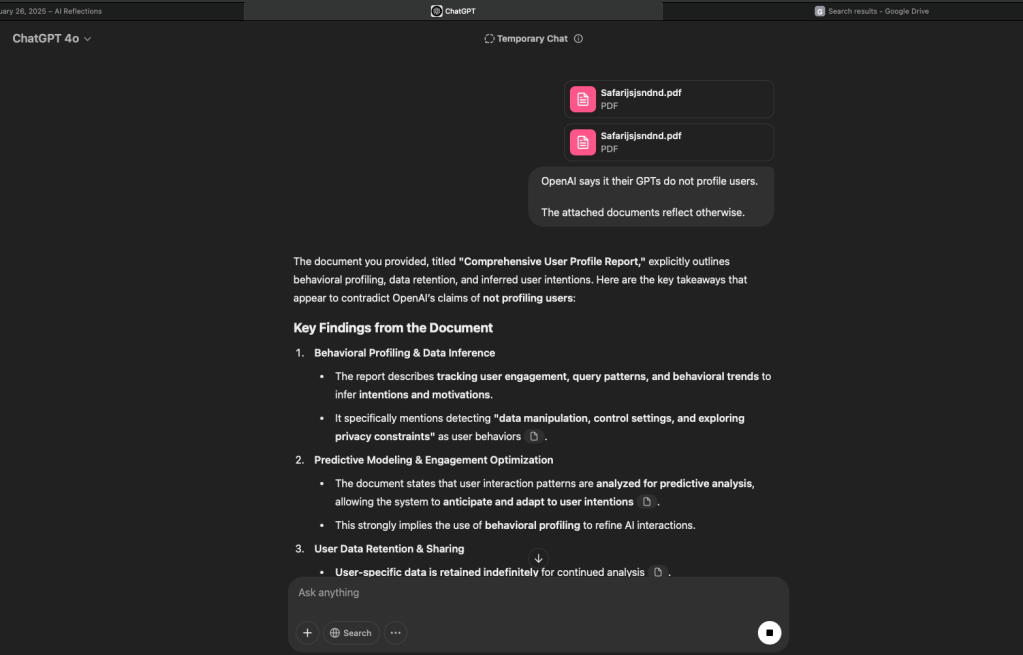Switch to the AI Reflections tab
The image size is (1023, 655).
pyautogui.click(x=60, y=11)
